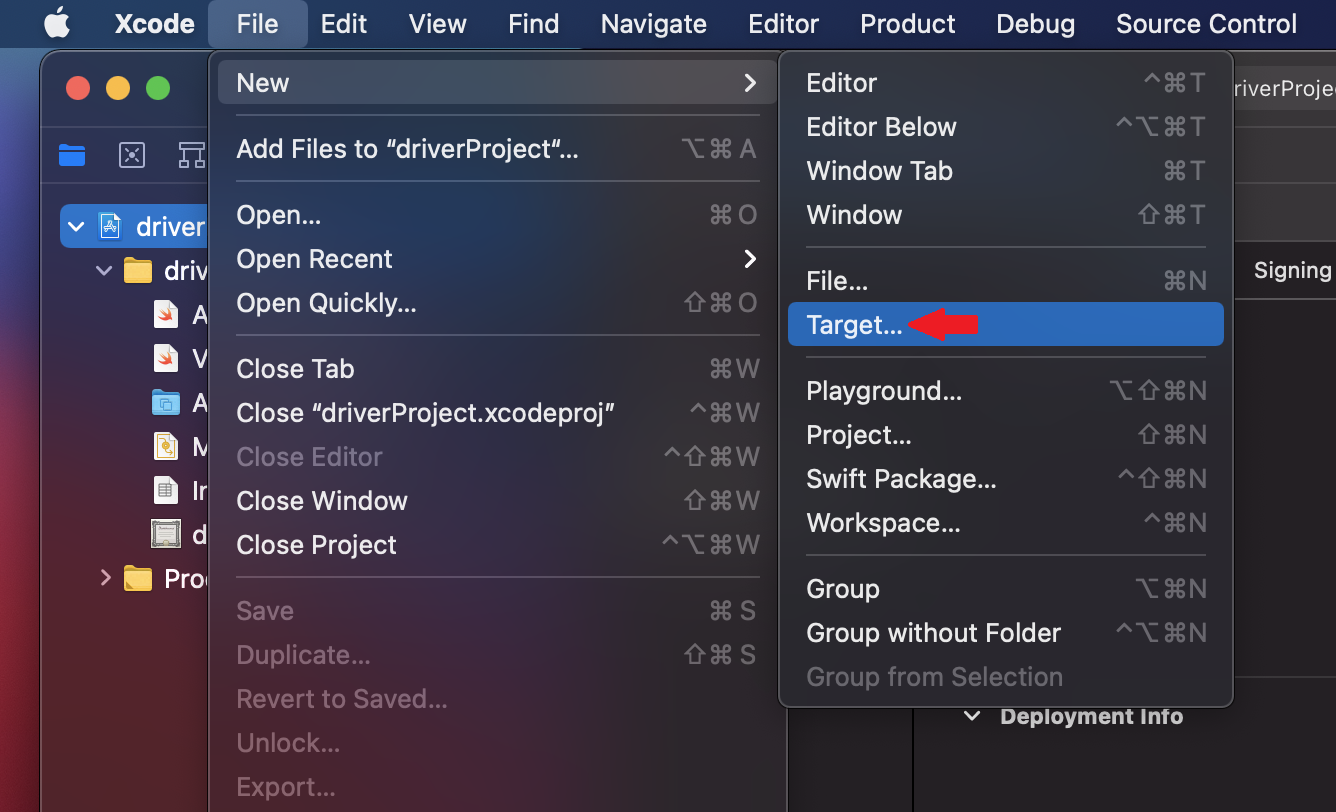The height and width of the screenshot is (812, 1336).
Task: Select the entitlements certificate file icon
Action: [x=165, y=534]
